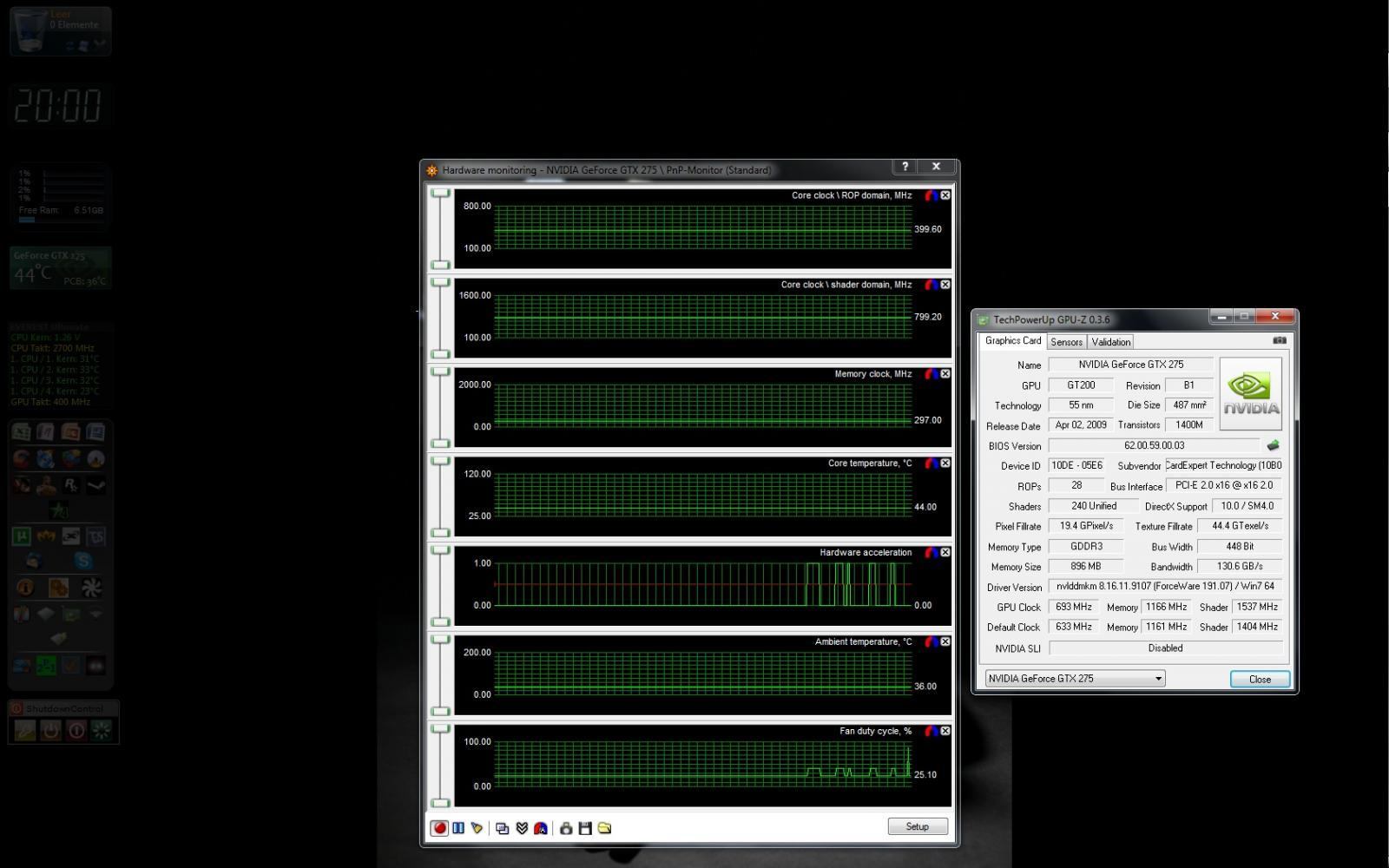Click the red-blue icon on Hardware acceleration graph

click(931, 553)
